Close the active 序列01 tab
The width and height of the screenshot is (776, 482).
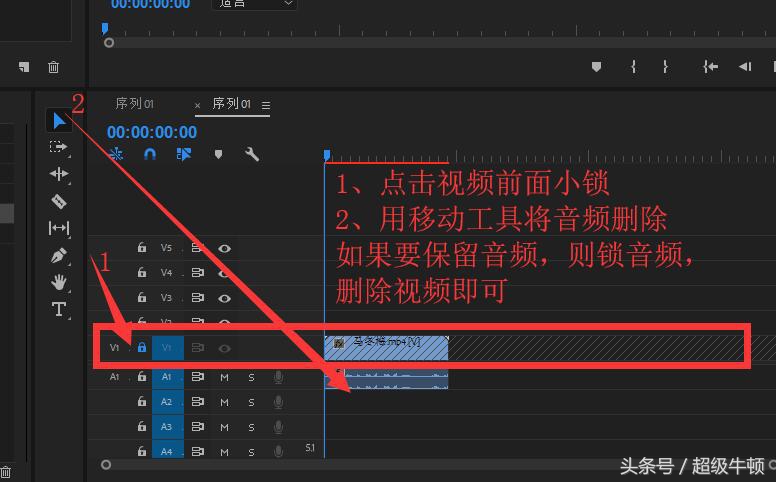[x=197, y=105]
